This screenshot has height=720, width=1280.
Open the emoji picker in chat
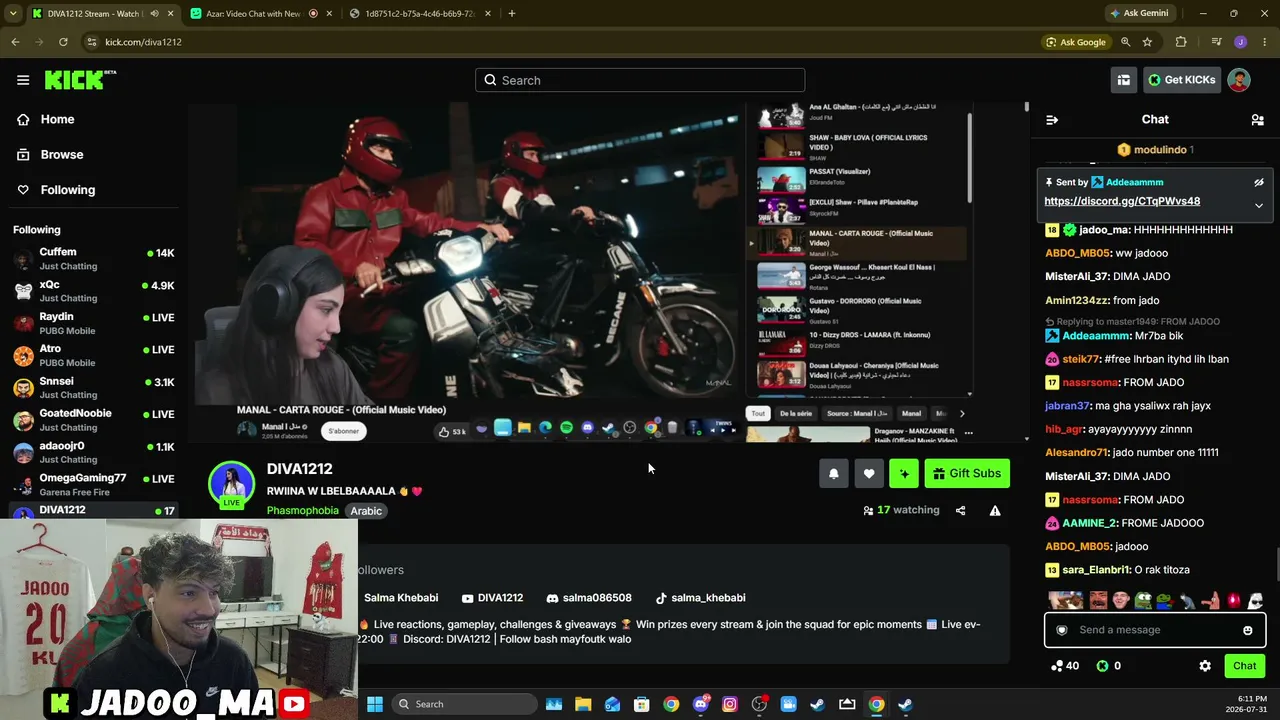tap(1247, 630)
